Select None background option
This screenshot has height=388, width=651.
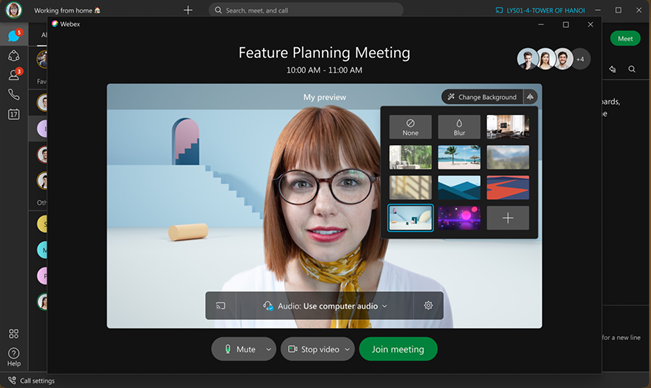coord(410,127)
